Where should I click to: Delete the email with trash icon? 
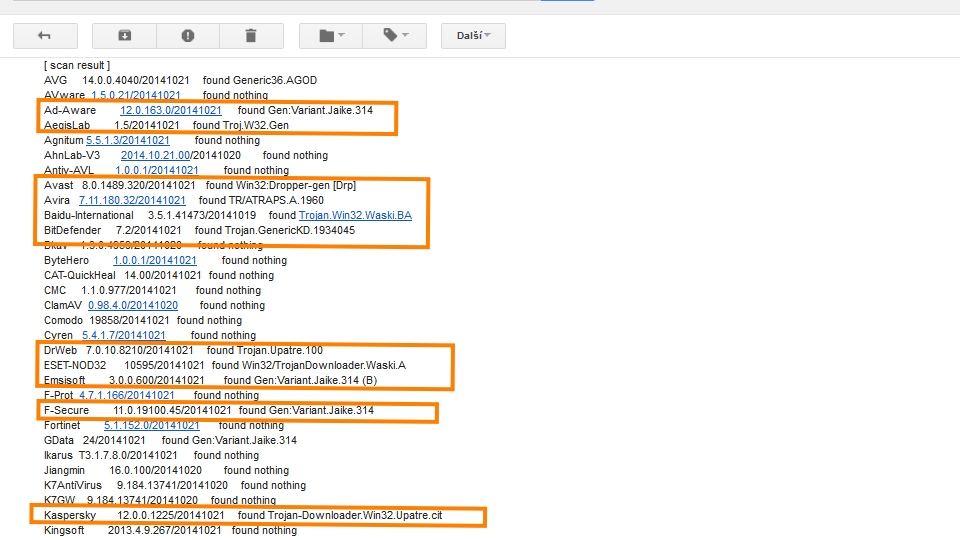coord(250,36)
